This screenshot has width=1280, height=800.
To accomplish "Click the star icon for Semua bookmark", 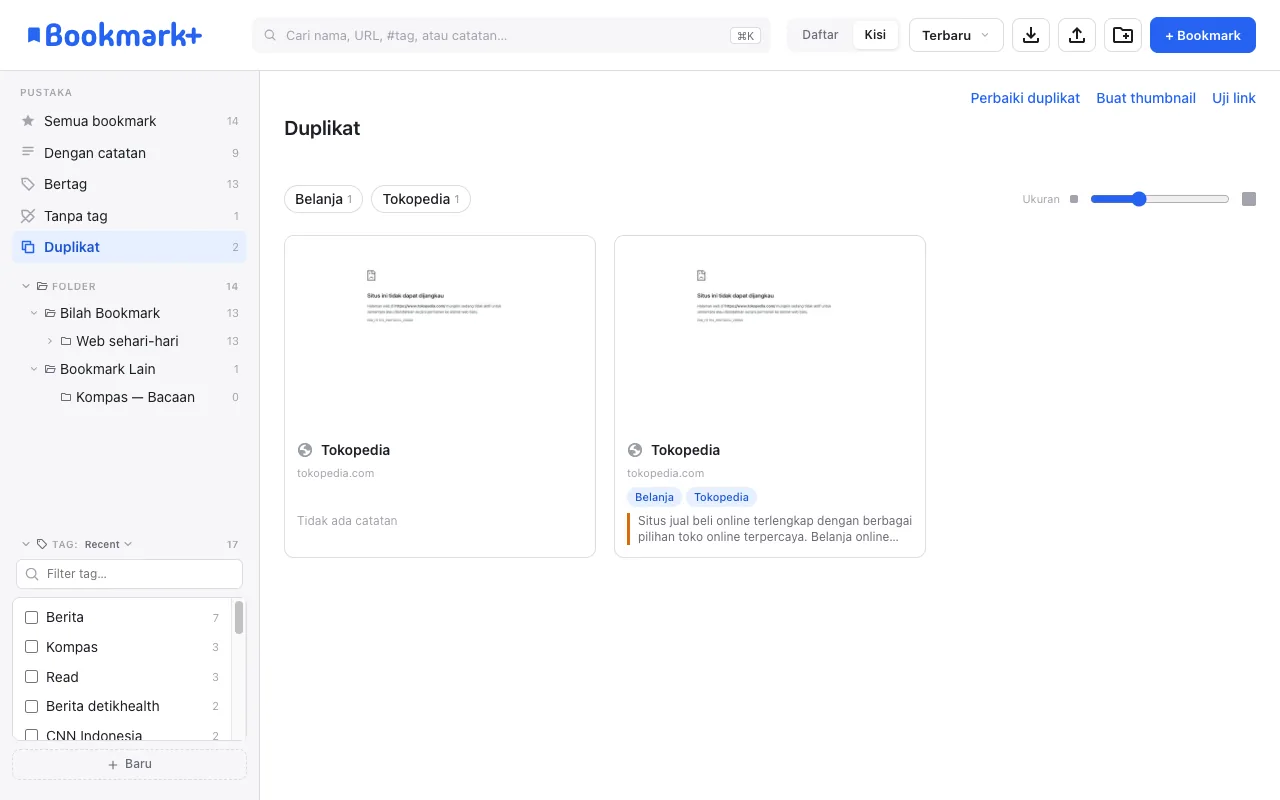I will pos(28,121).
